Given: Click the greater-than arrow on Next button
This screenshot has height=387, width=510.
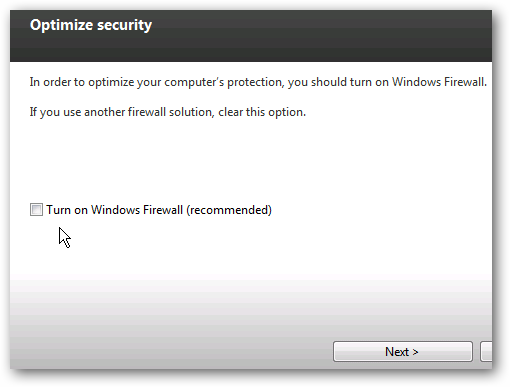Looking at the screenshot, I should coord(415,352).
